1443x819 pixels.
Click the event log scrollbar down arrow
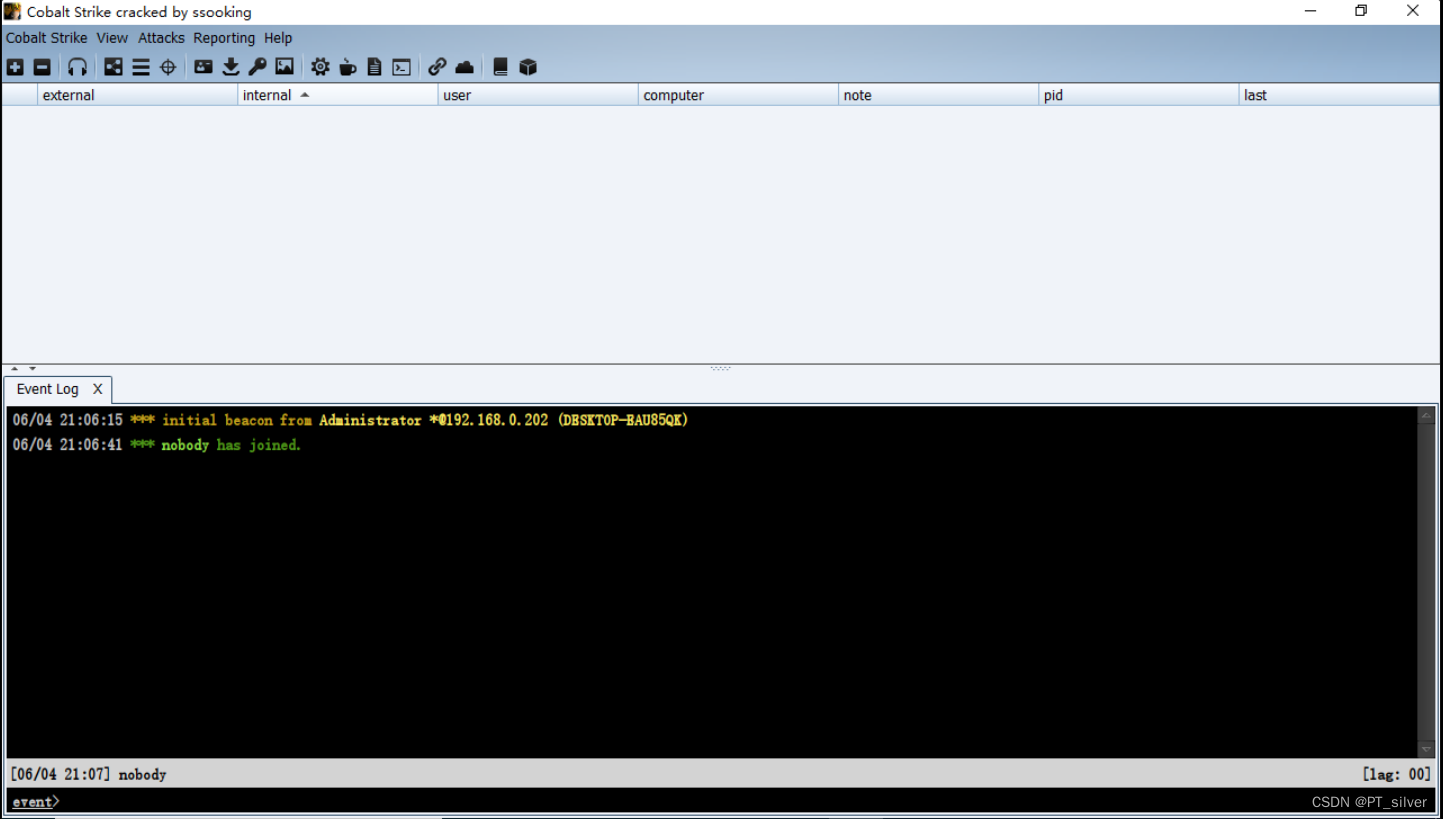1427,749
